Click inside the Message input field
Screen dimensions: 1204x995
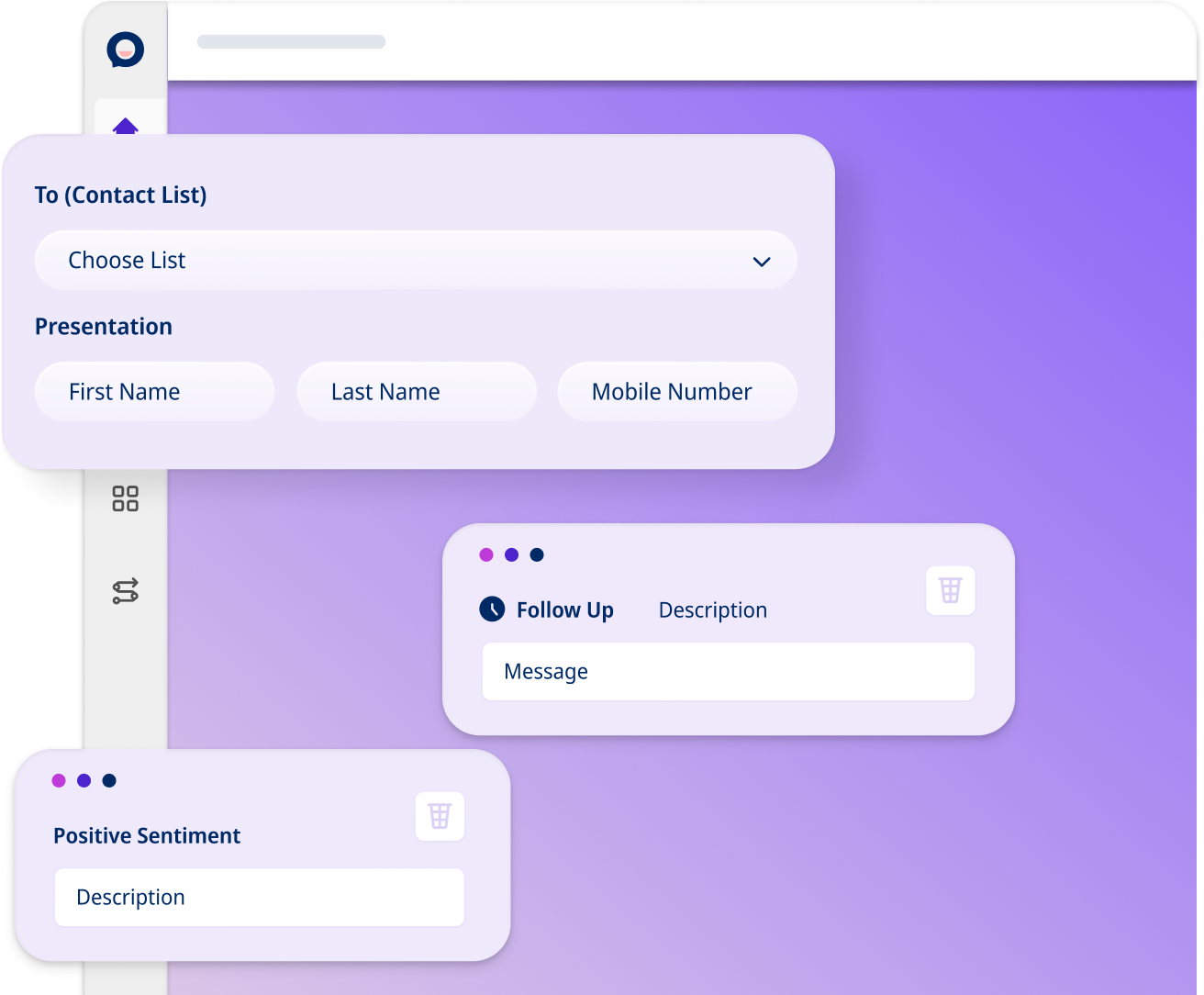click(x=728, y=671)
